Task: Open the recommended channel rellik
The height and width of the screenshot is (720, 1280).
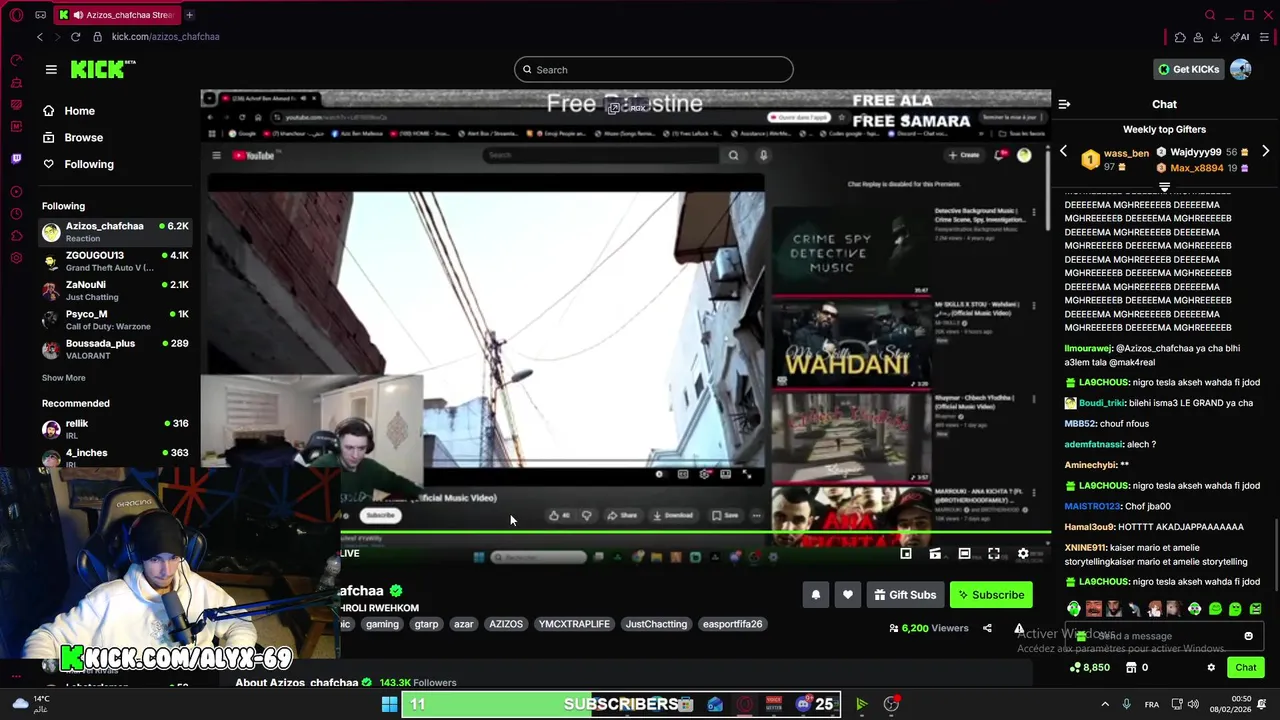Action: [115, 429]
